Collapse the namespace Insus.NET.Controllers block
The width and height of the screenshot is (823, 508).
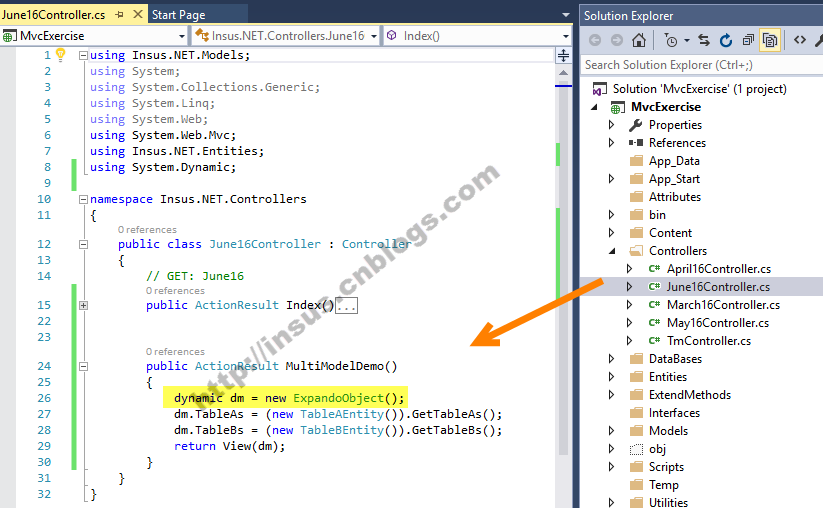tap(83, 199)
